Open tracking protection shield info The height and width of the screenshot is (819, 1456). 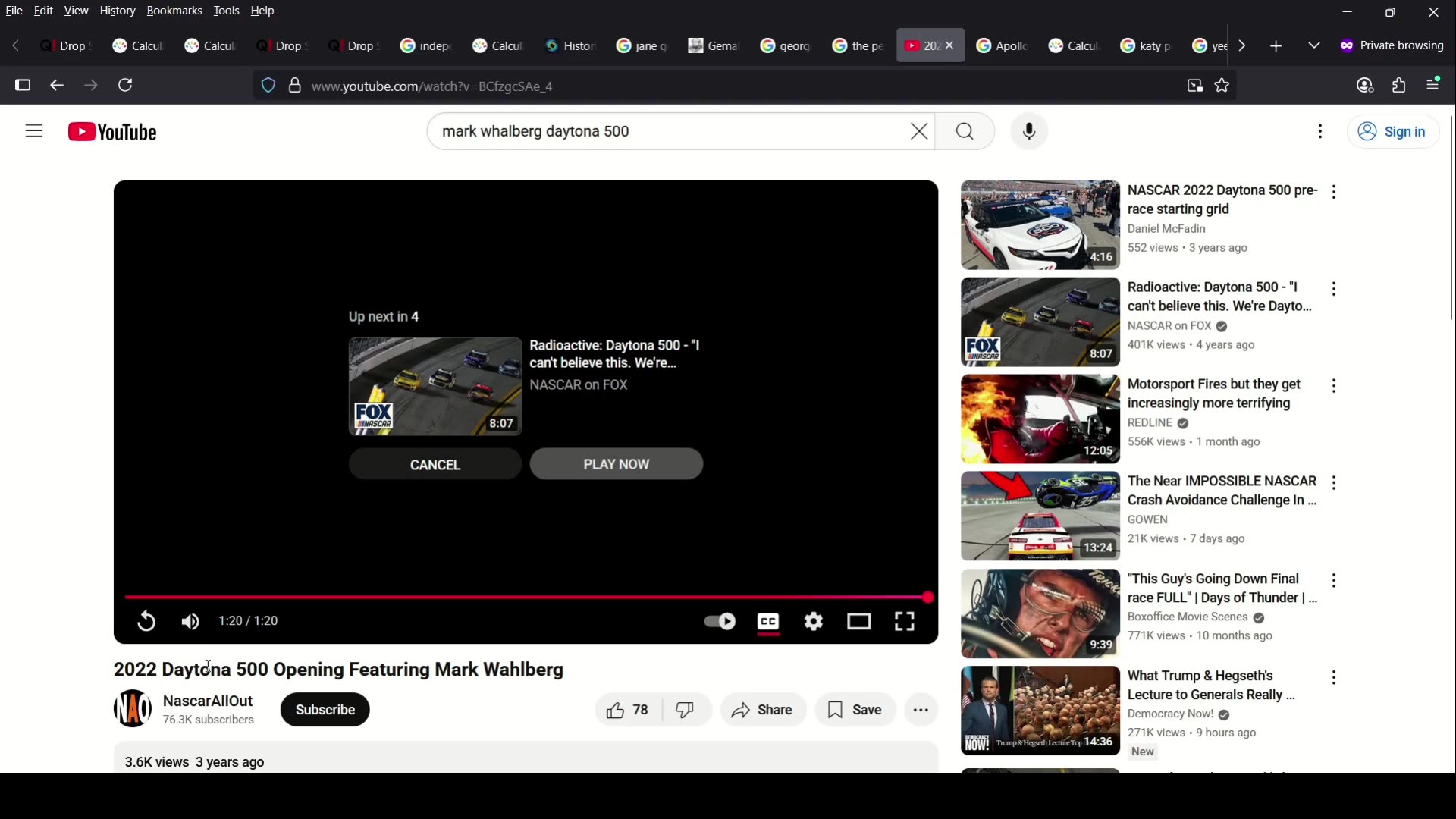268,86
